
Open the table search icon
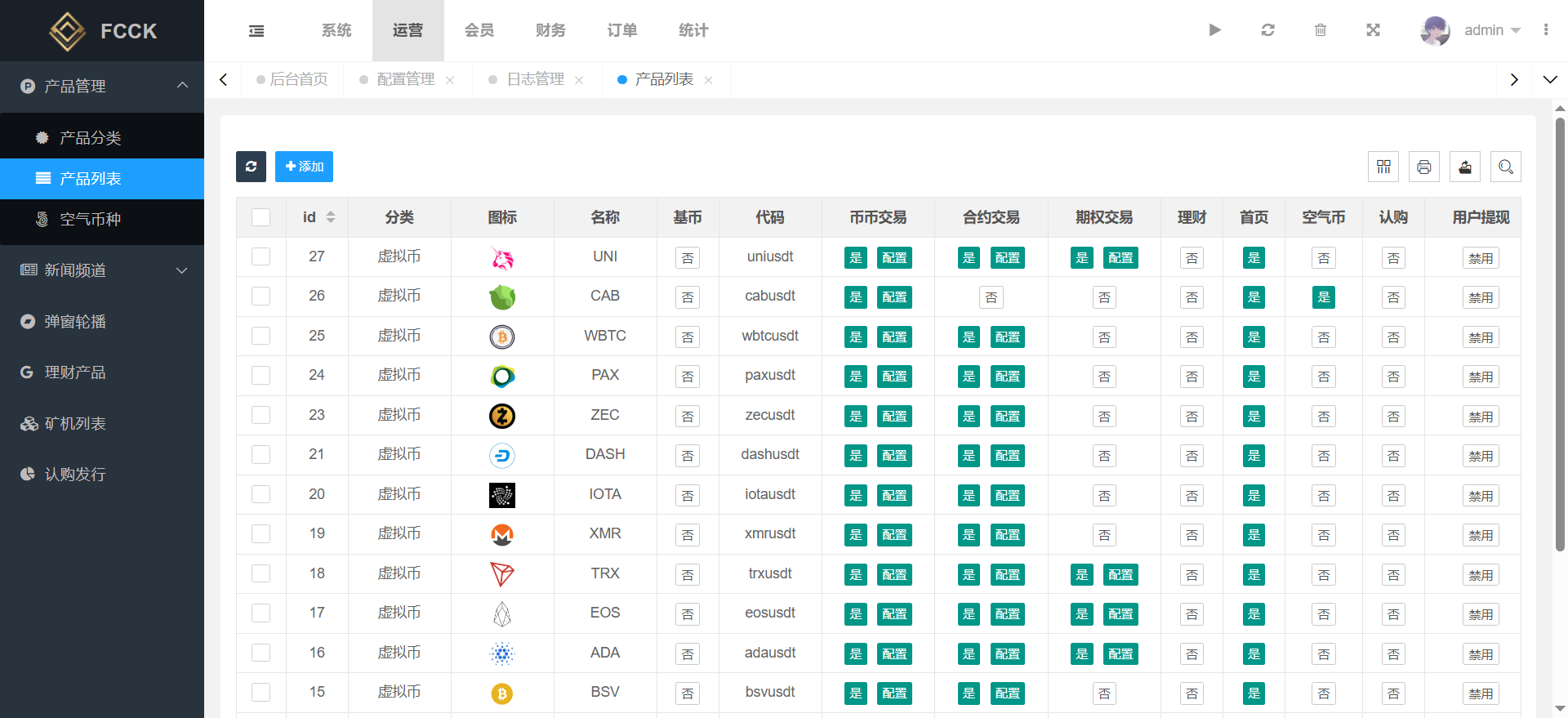(1505, 167)
